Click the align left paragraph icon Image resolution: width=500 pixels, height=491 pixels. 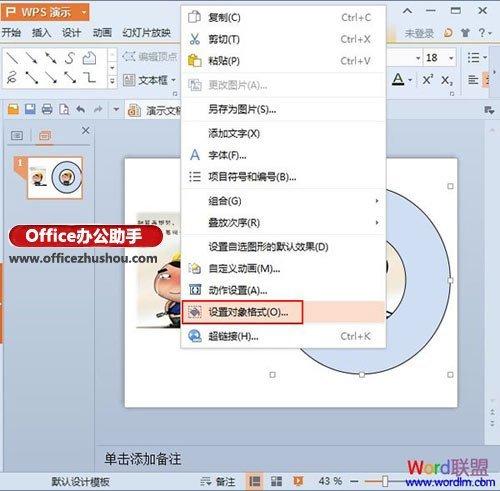pos(473,80)
